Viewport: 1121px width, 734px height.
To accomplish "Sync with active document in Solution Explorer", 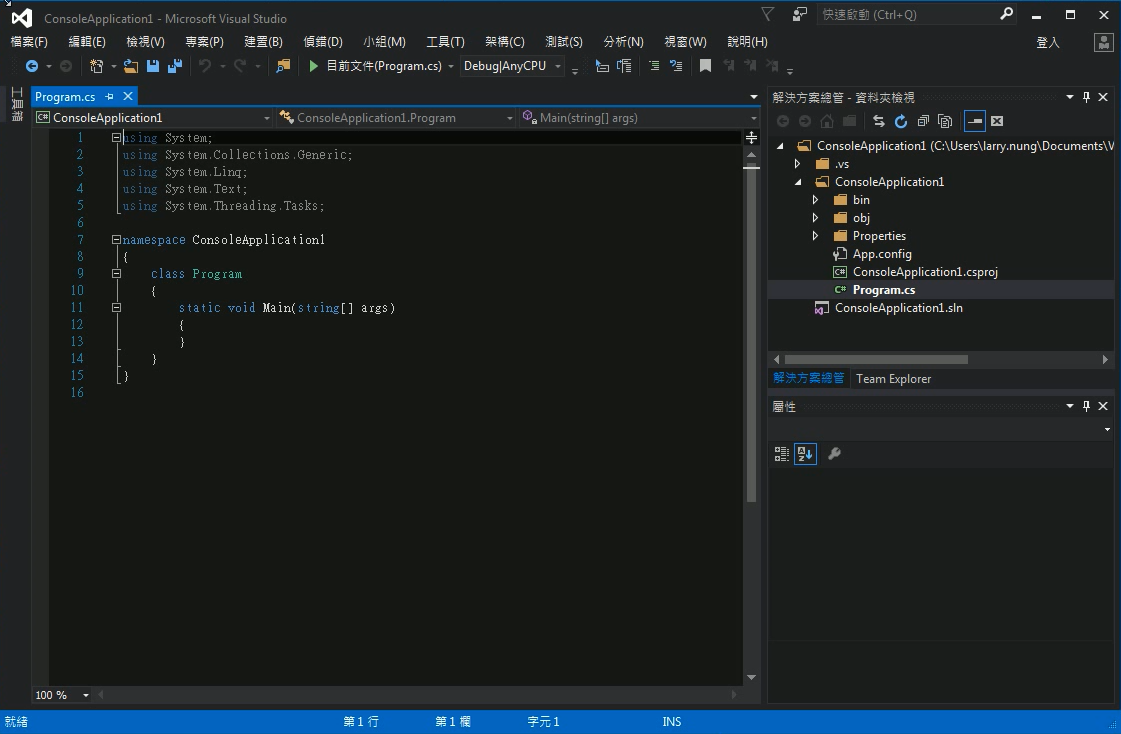I will tap(879, 121).
